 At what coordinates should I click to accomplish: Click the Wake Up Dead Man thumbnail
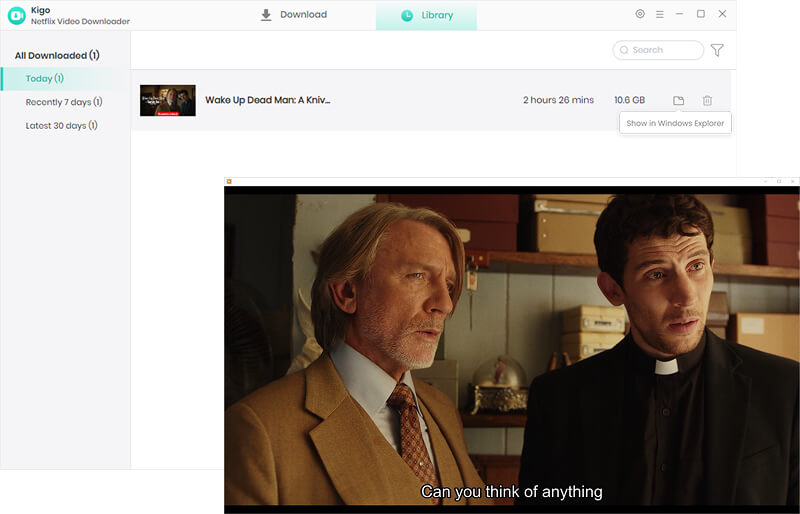(x=168, y=101)
